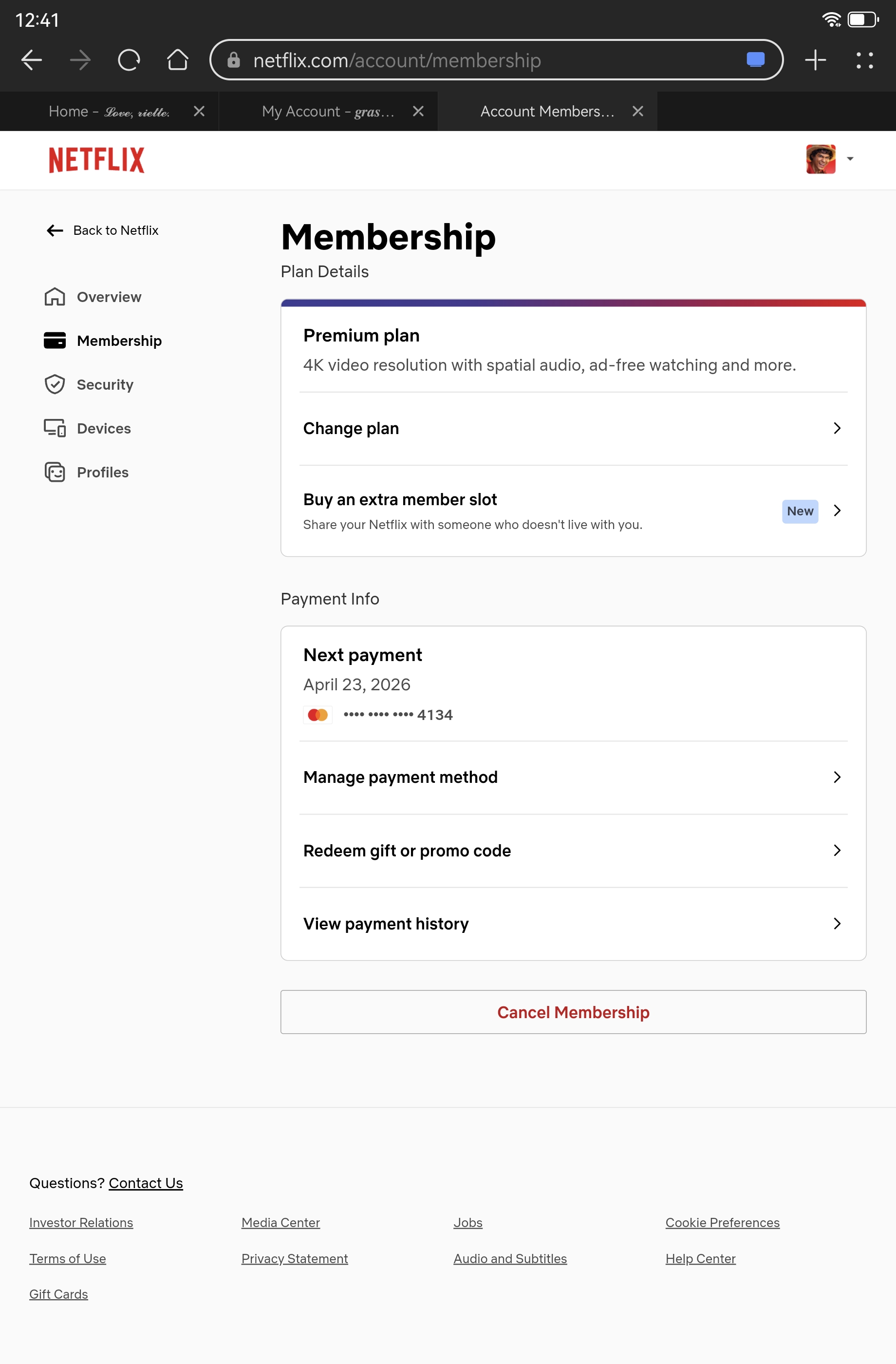Click the Netflix logo
The image size is (896, 1364).
pos(96,160)
